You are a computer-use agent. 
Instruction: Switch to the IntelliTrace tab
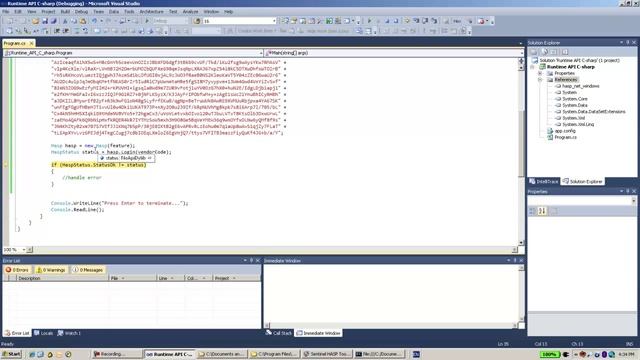[544, 181]
